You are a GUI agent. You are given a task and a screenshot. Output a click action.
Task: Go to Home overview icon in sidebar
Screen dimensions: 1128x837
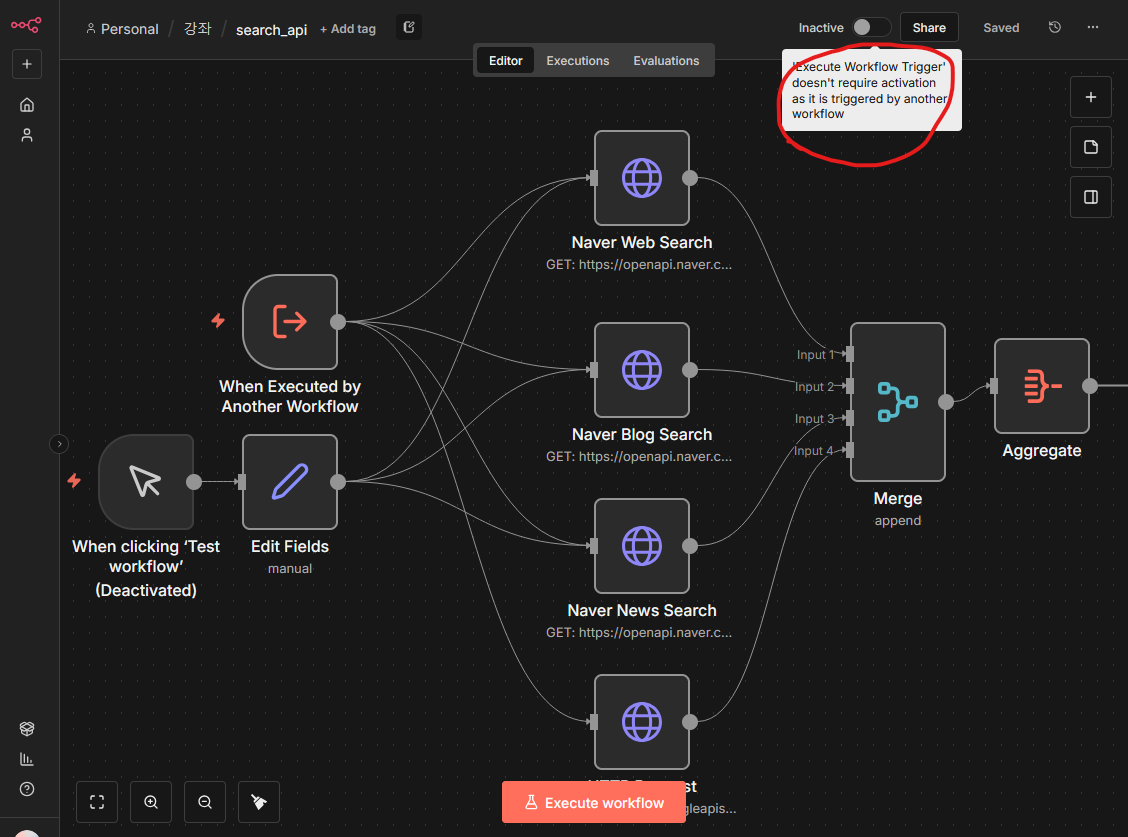[27, 105]
